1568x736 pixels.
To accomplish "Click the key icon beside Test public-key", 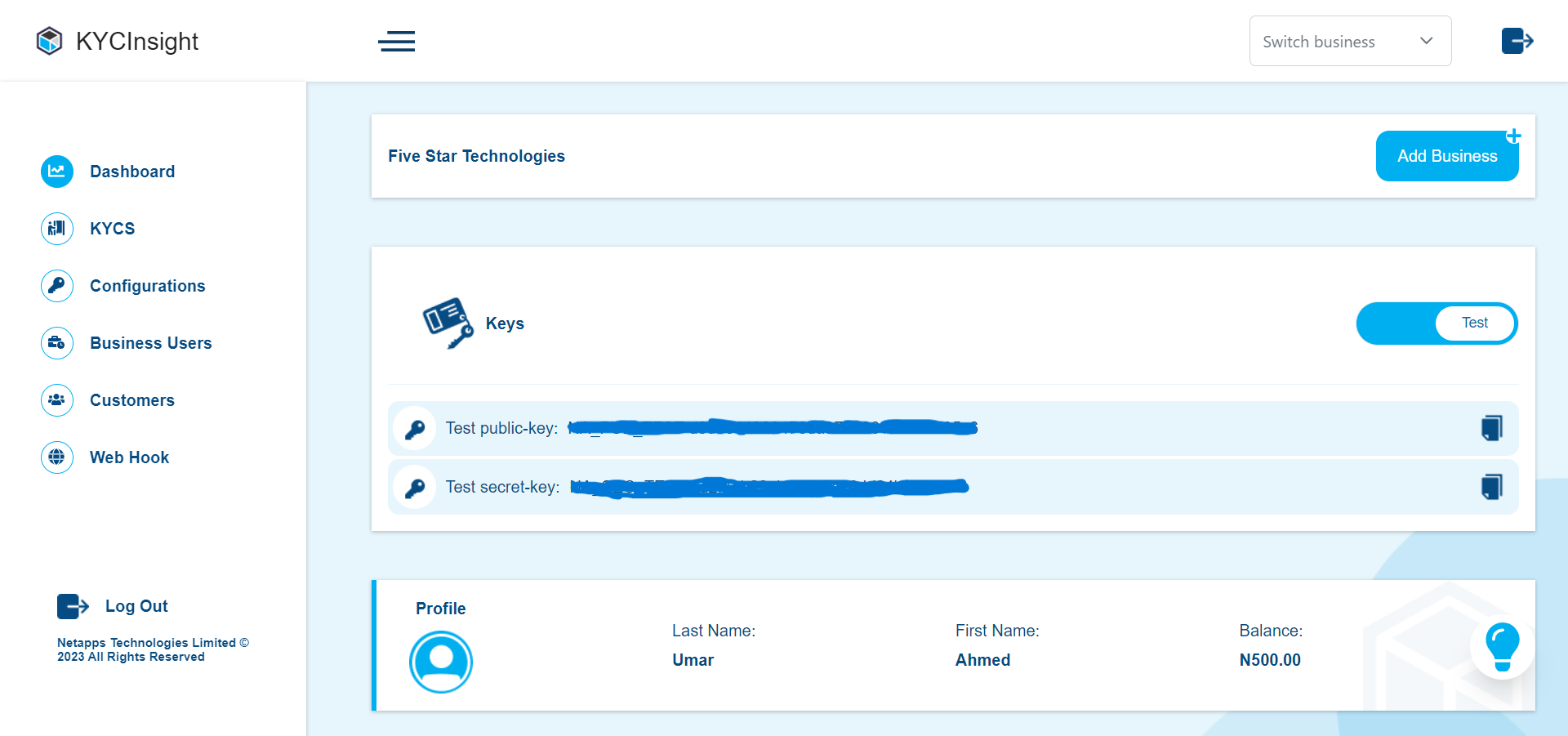I will coord(415,429).
